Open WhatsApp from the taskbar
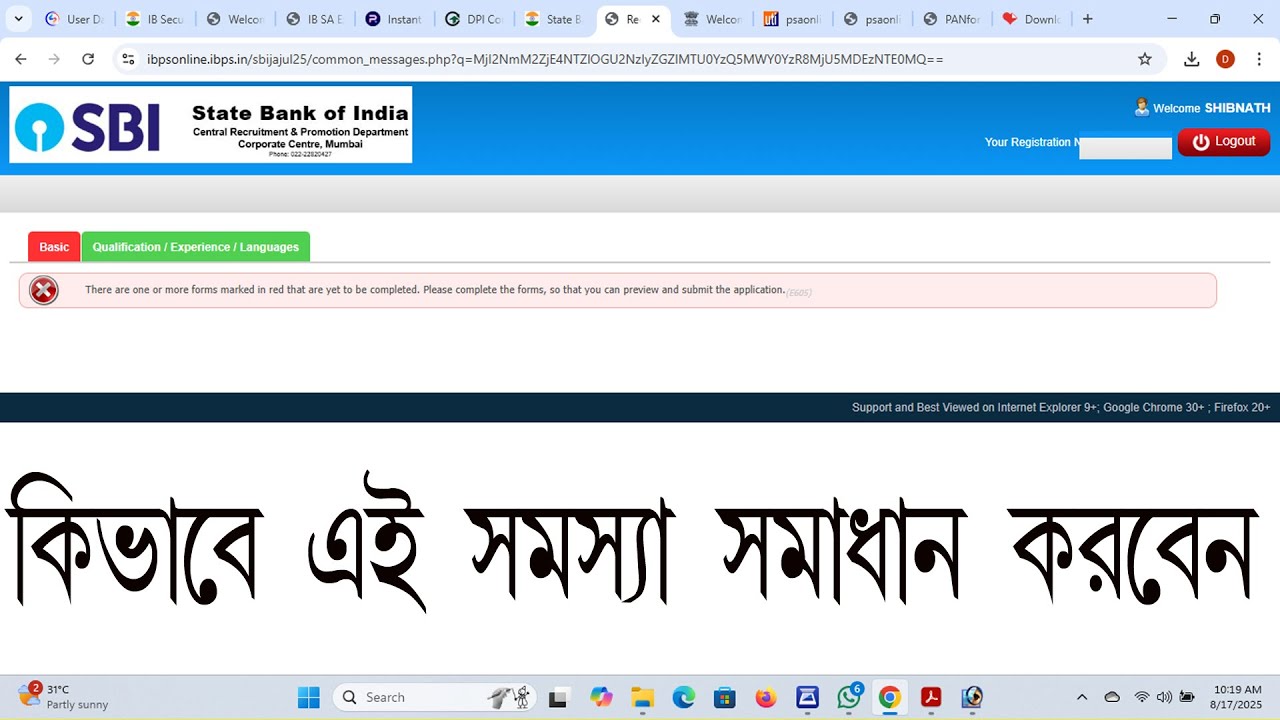Viewport: 1280px width, 720px height. coord(849,697)
